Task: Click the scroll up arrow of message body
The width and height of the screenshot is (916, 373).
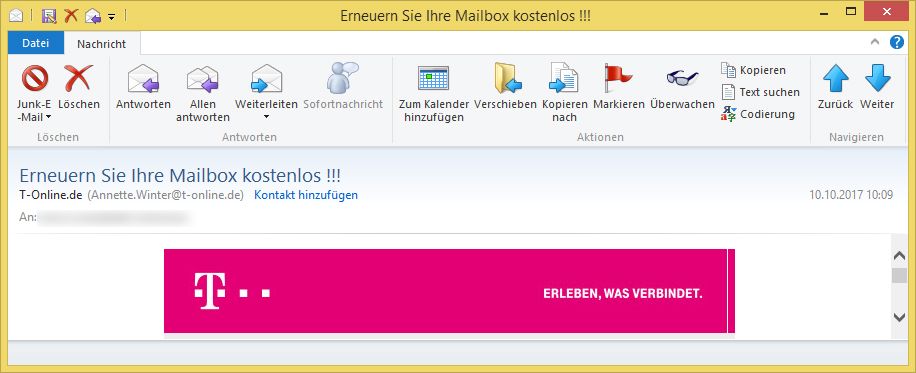Action: tap(900, 255)
